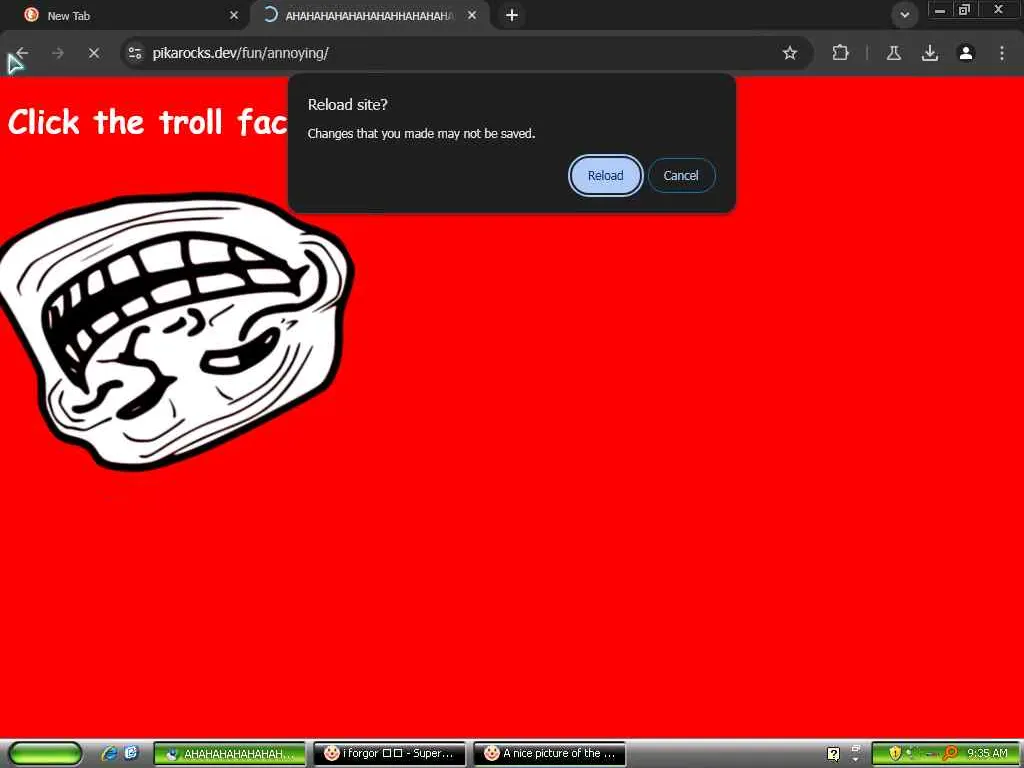This screenshot has width=1024, height=768.
Task: Click the second quick launch icon
Action: coord(131,753)
